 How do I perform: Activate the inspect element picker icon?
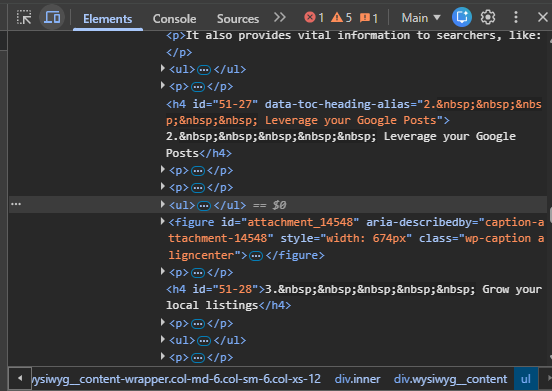[24, 17]
